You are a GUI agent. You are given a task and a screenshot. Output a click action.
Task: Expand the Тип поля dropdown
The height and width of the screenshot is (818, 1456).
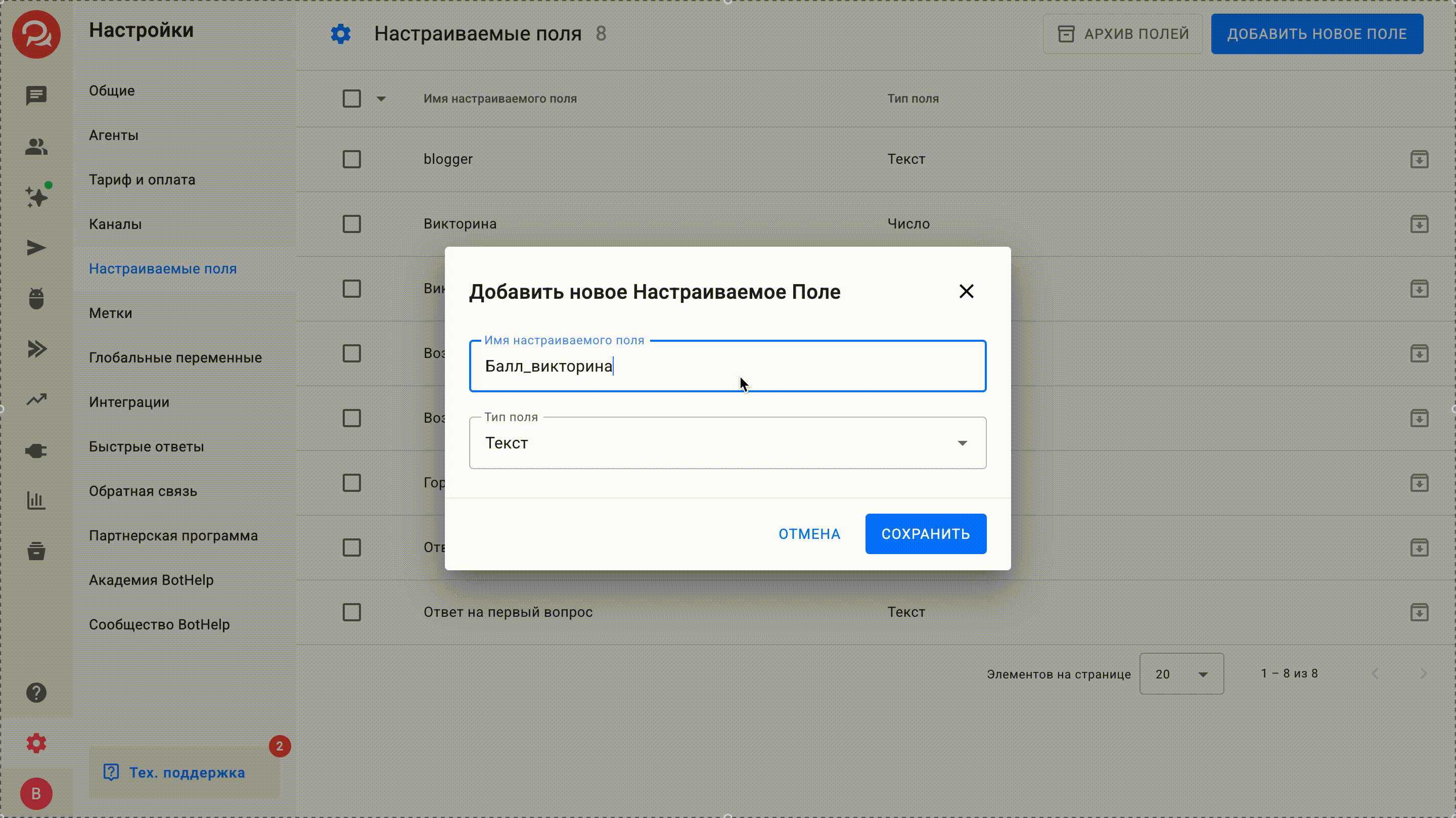(x=727, y=443)
